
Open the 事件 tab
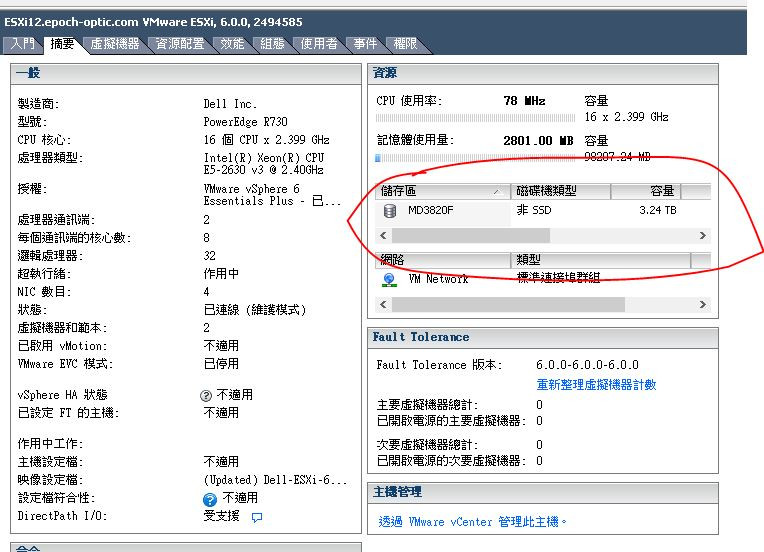tap(365, 44)
